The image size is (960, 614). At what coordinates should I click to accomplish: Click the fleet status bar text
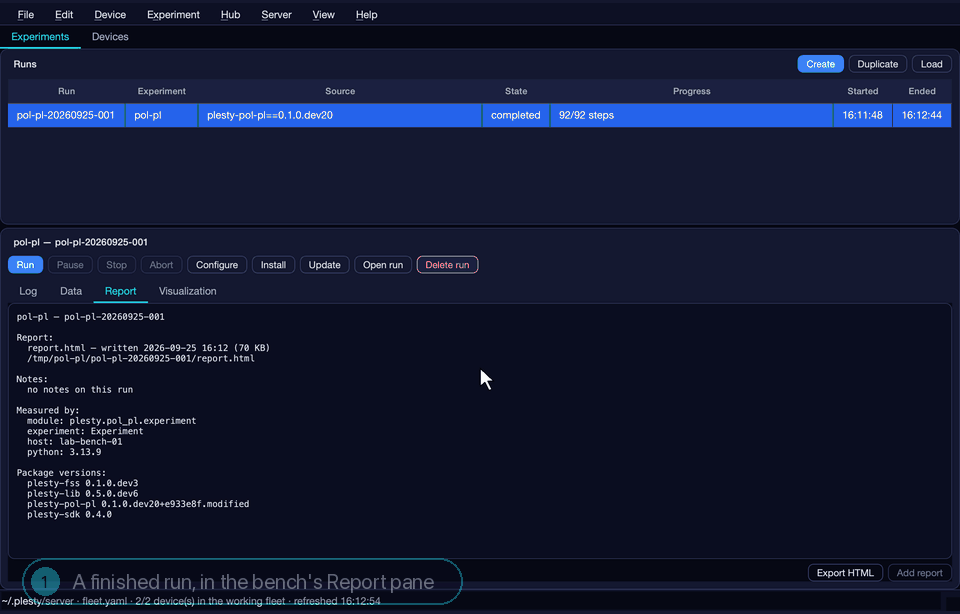click(x=191, y=602)
